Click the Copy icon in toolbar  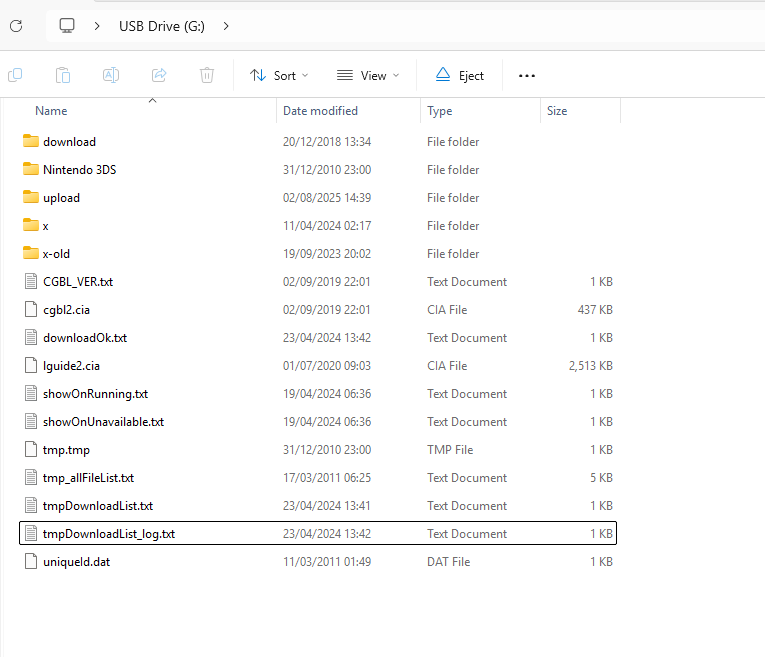tap(15, 75)
